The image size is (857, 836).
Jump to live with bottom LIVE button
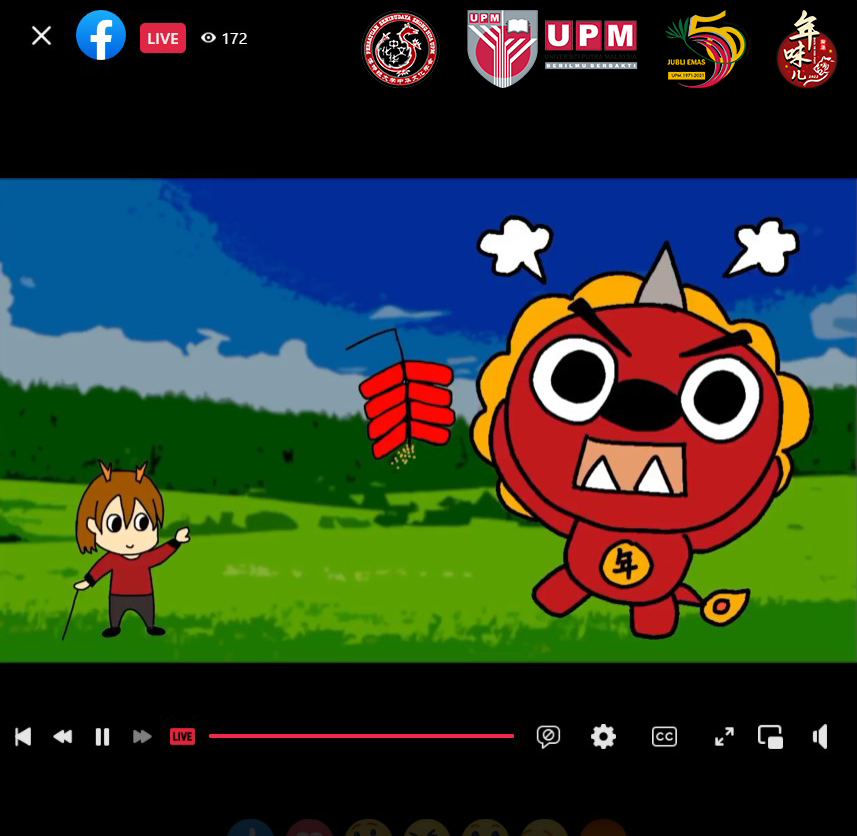[x=182, y=737]
